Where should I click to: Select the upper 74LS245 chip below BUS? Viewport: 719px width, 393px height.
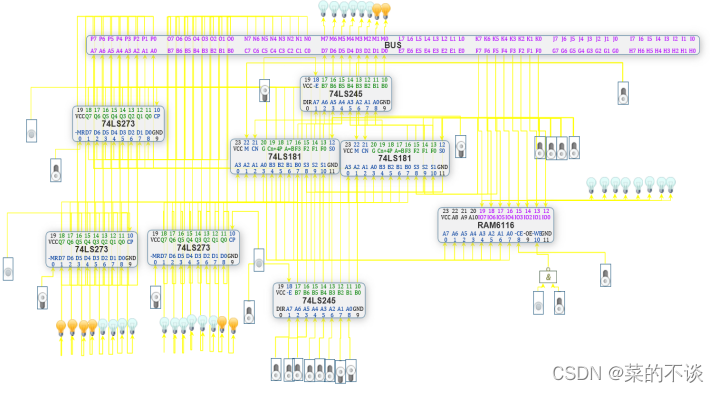pos(346,94)
